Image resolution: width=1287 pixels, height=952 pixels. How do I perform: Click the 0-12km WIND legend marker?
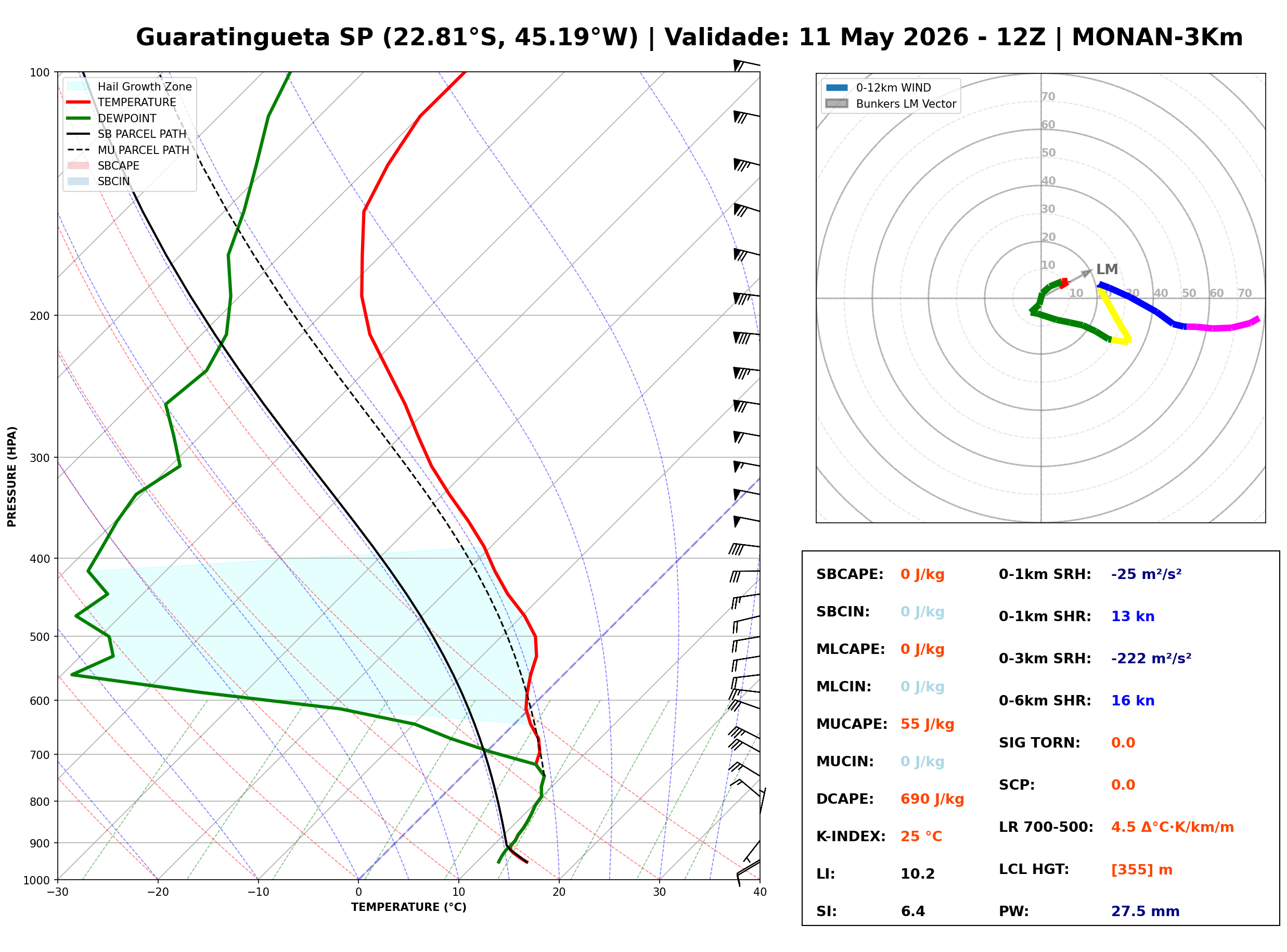[x=837, y=87]
